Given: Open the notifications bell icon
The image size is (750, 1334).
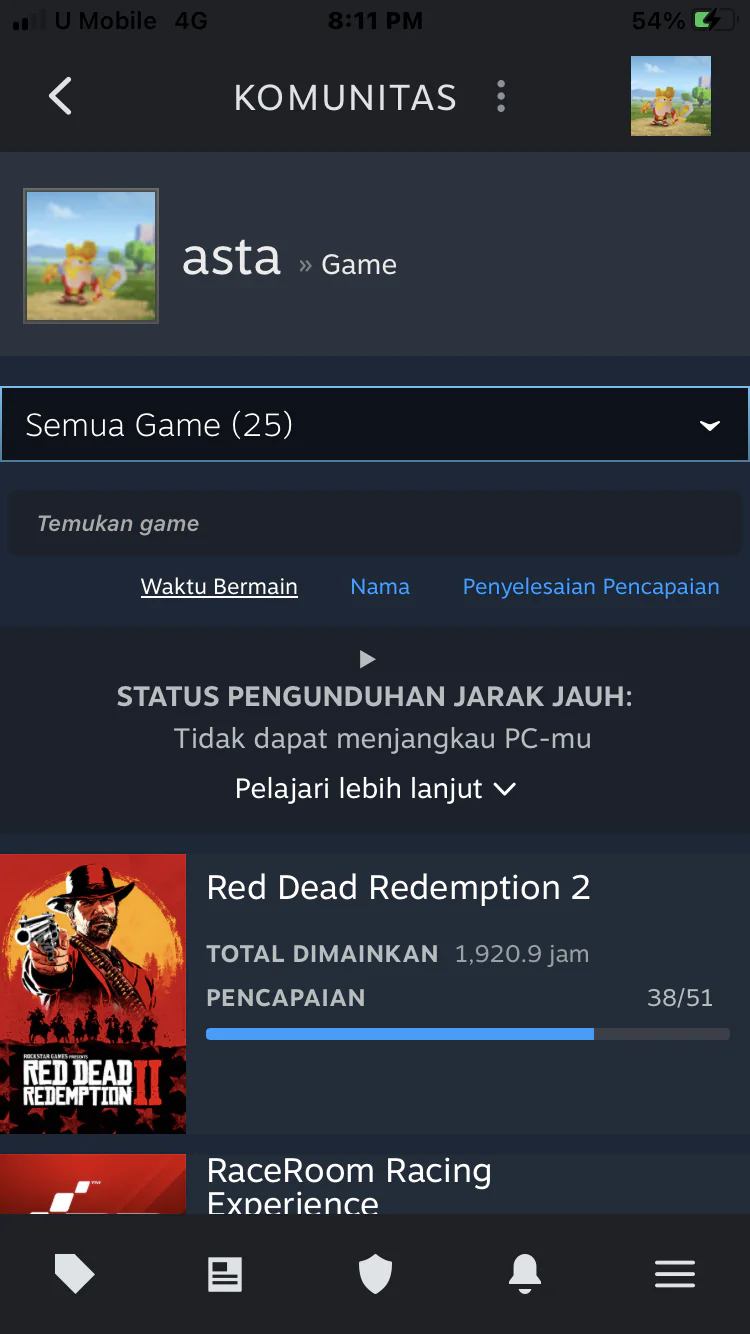Looking at the screenshot, I should click(525, 1274).
